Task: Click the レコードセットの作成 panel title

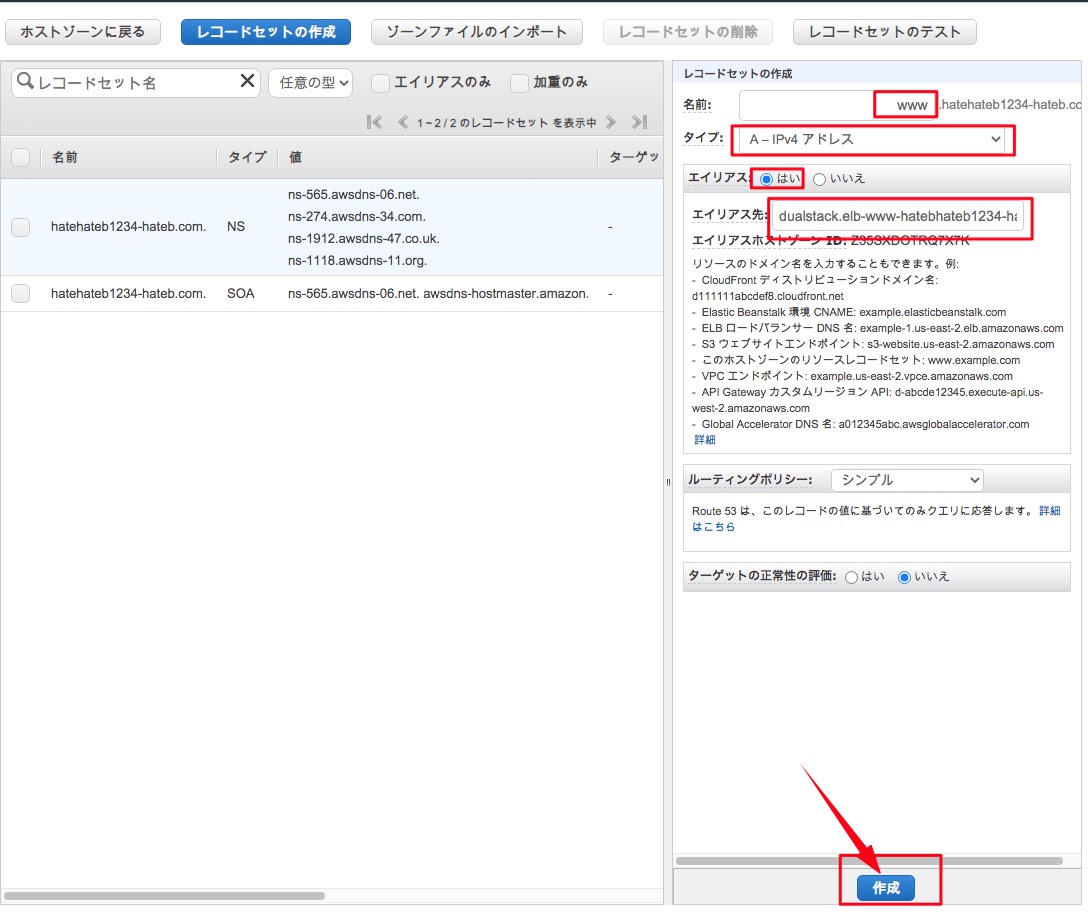Action: pyautogui.click(x=738, y=74)
